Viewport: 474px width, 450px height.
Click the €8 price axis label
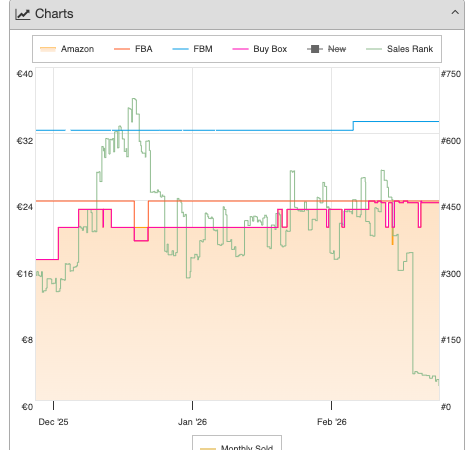pos(27,340)
